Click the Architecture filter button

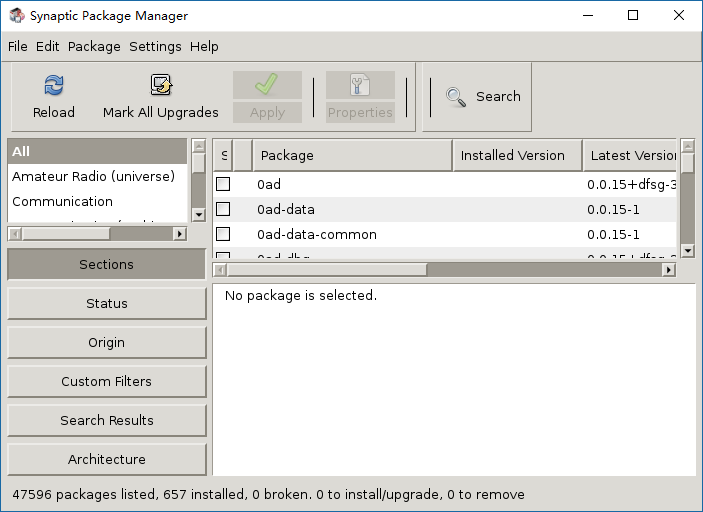tap(107, 460)
